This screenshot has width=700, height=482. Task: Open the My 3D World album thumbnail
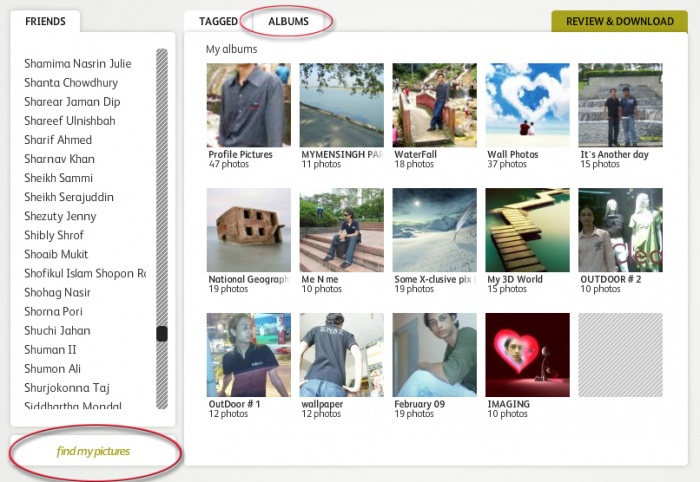[x=527, y=230]
